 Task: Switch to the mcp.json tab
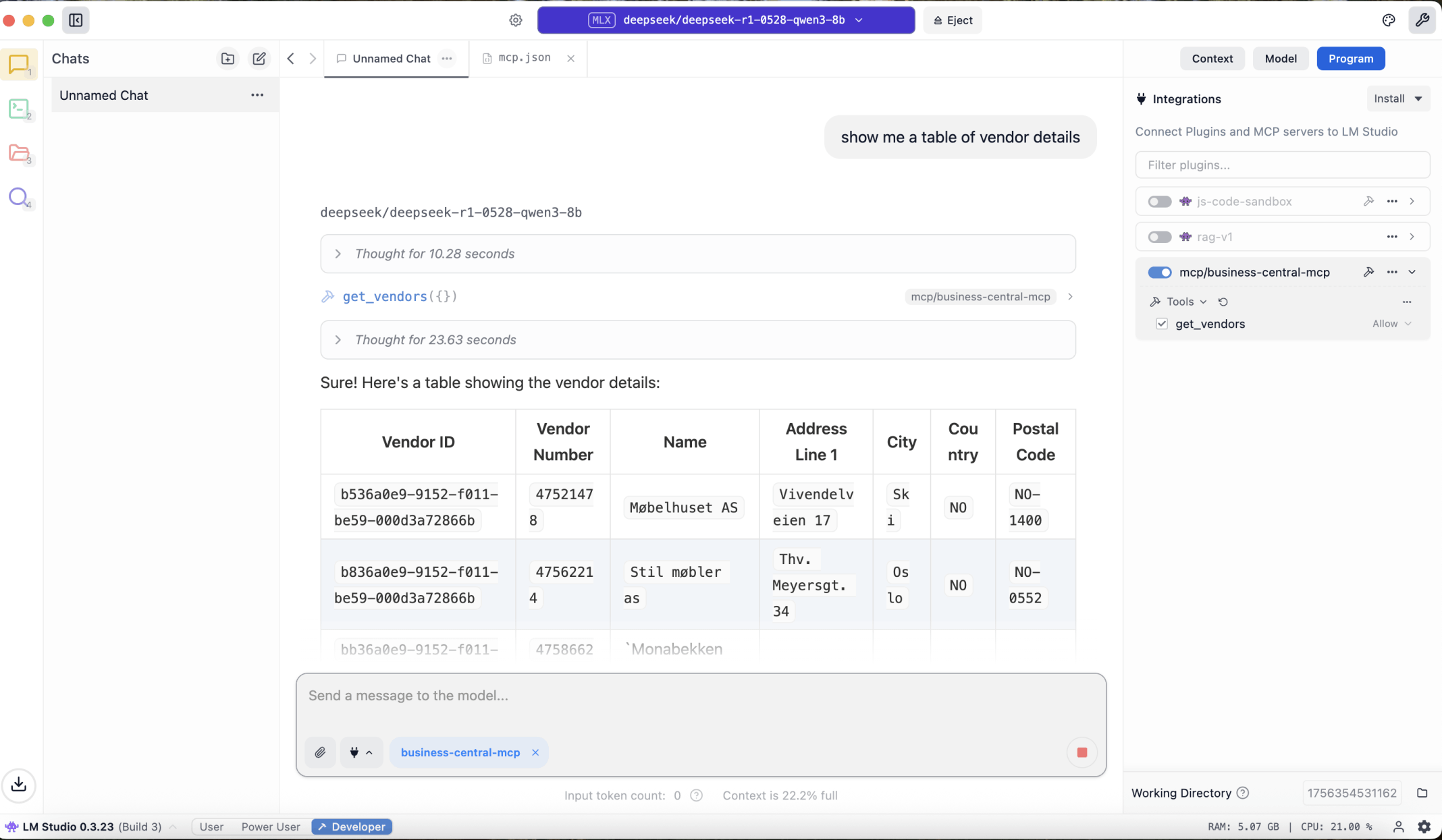click(x=524, y=58)
